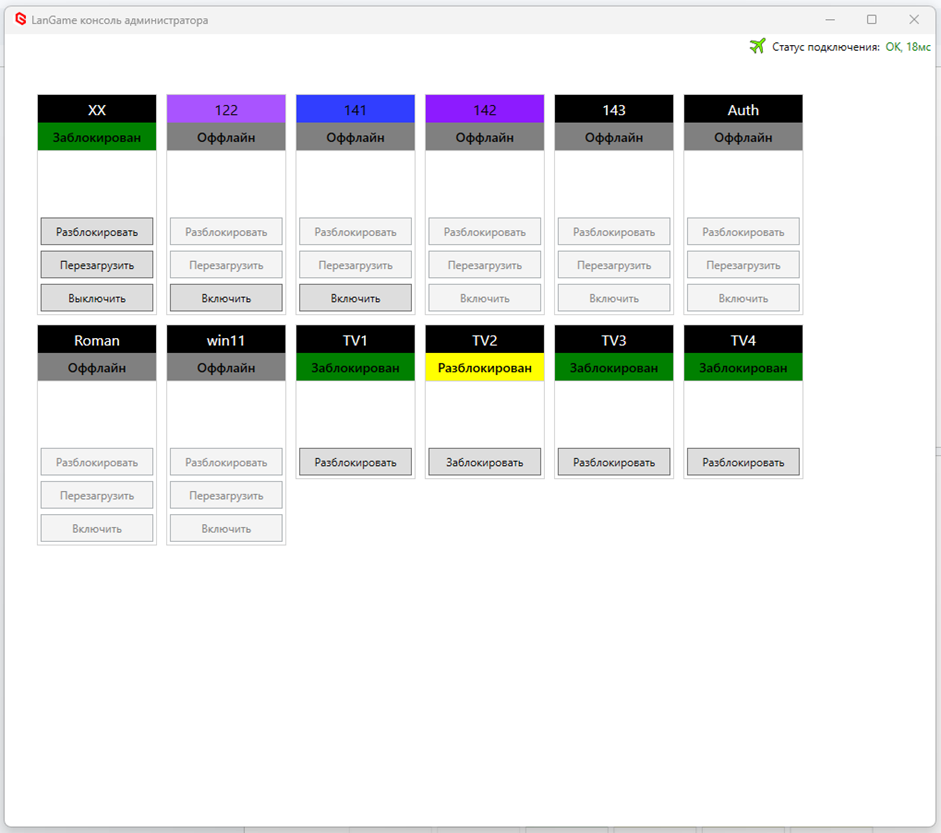This screenshot has height=833, width=941.
Task: Maximize the LanGame admin console window
Action: (871, 19)
